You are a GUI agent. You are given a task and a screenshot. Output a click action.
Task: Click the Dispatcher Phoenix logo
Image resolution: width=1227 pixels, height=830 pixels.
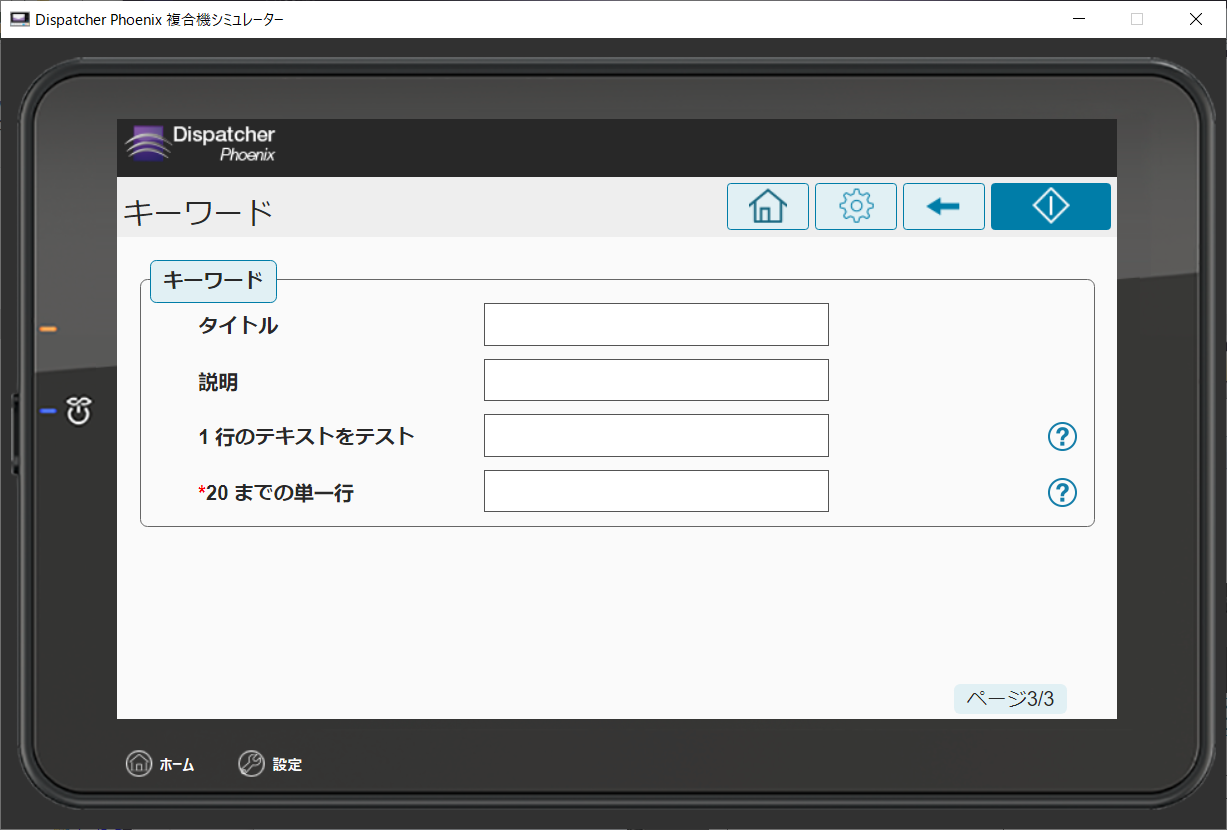click(200, 144)
